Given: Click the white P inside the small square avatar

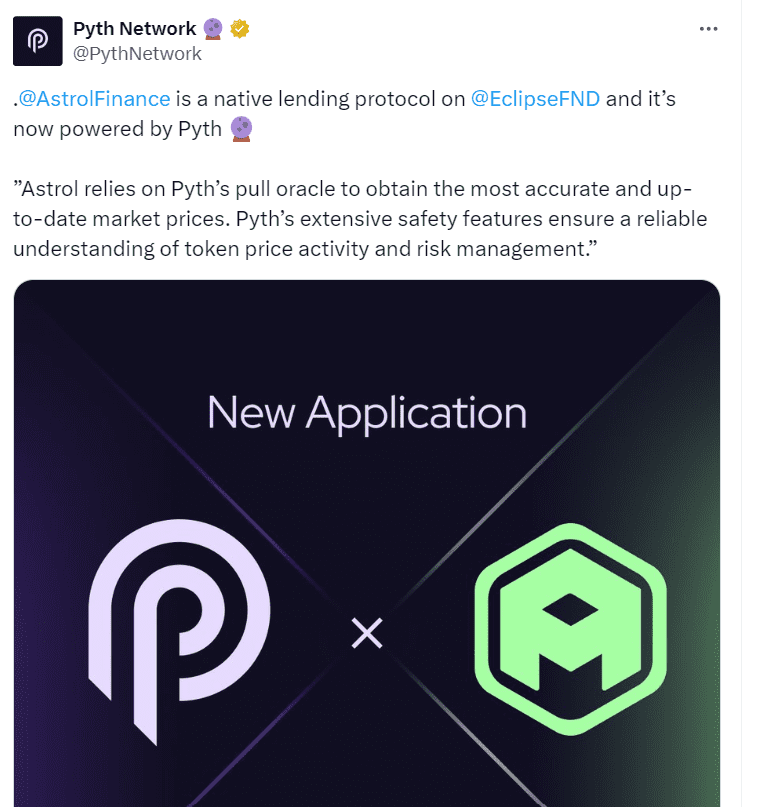Looking at the screenshot, I should coord(37,40).
